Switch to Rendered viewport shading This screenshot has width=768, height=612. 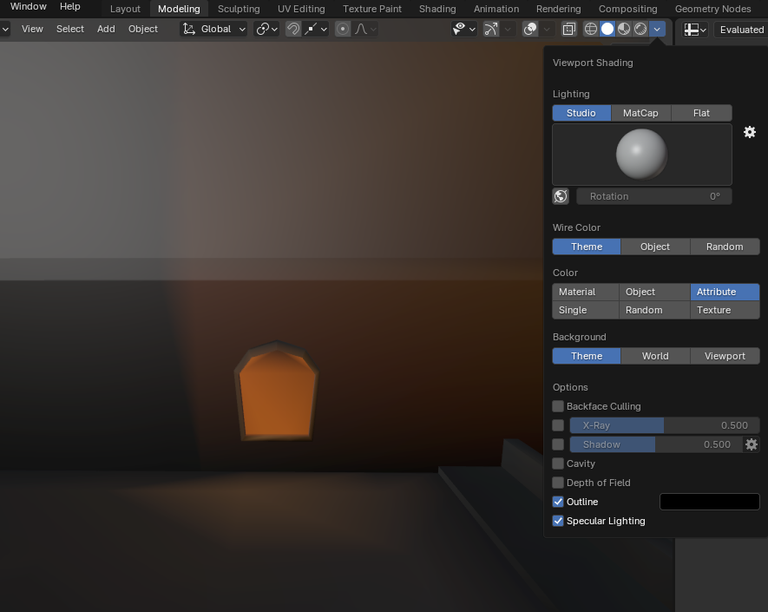coord(640,29)
